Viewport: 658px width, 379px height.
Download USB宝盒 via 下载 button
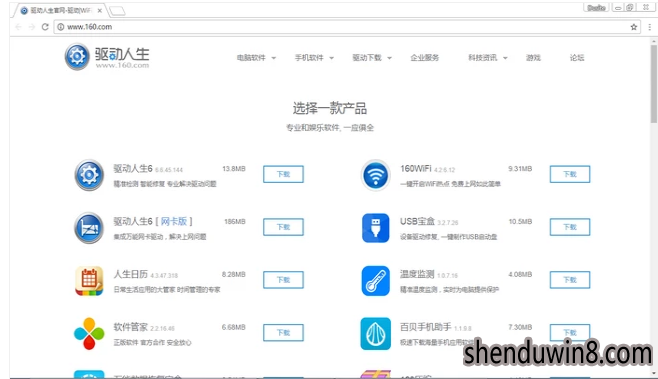click(x=570, y=227)
